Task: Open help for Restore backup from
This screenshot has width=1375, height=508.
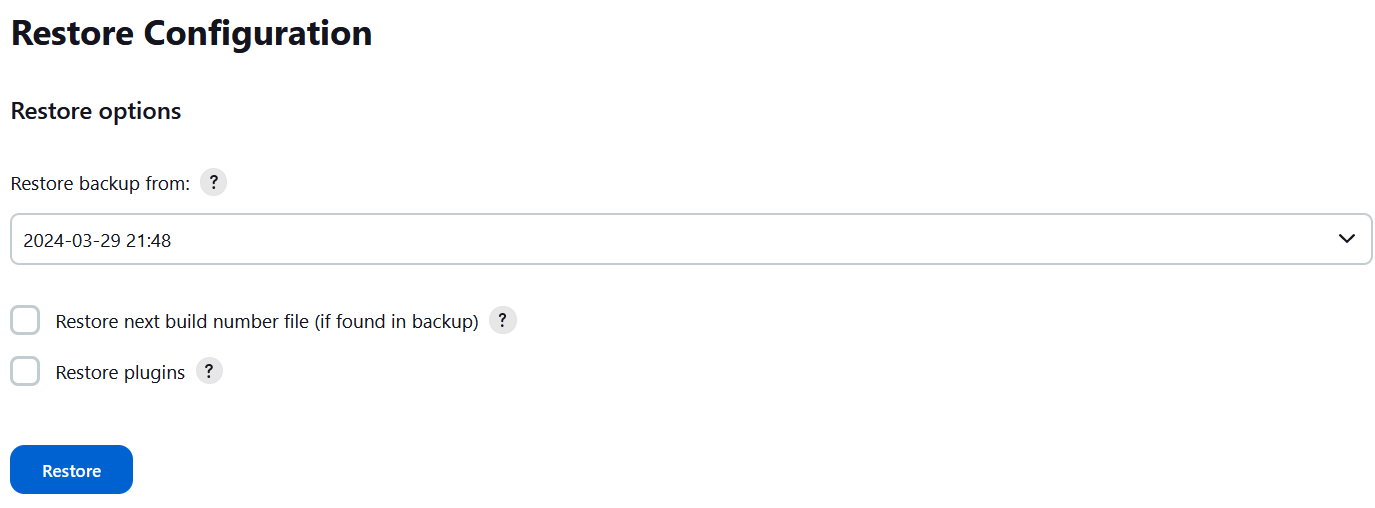Action: pyautogui.click(x=213, y=183)
